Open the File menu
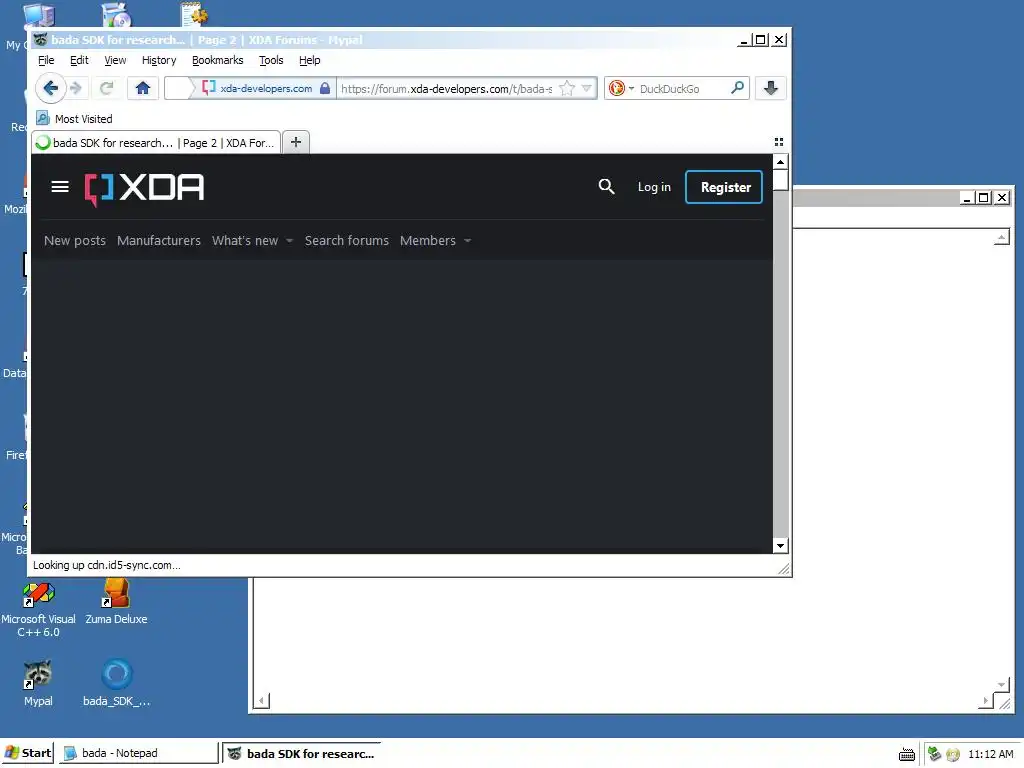 click(x=46, y=60)
